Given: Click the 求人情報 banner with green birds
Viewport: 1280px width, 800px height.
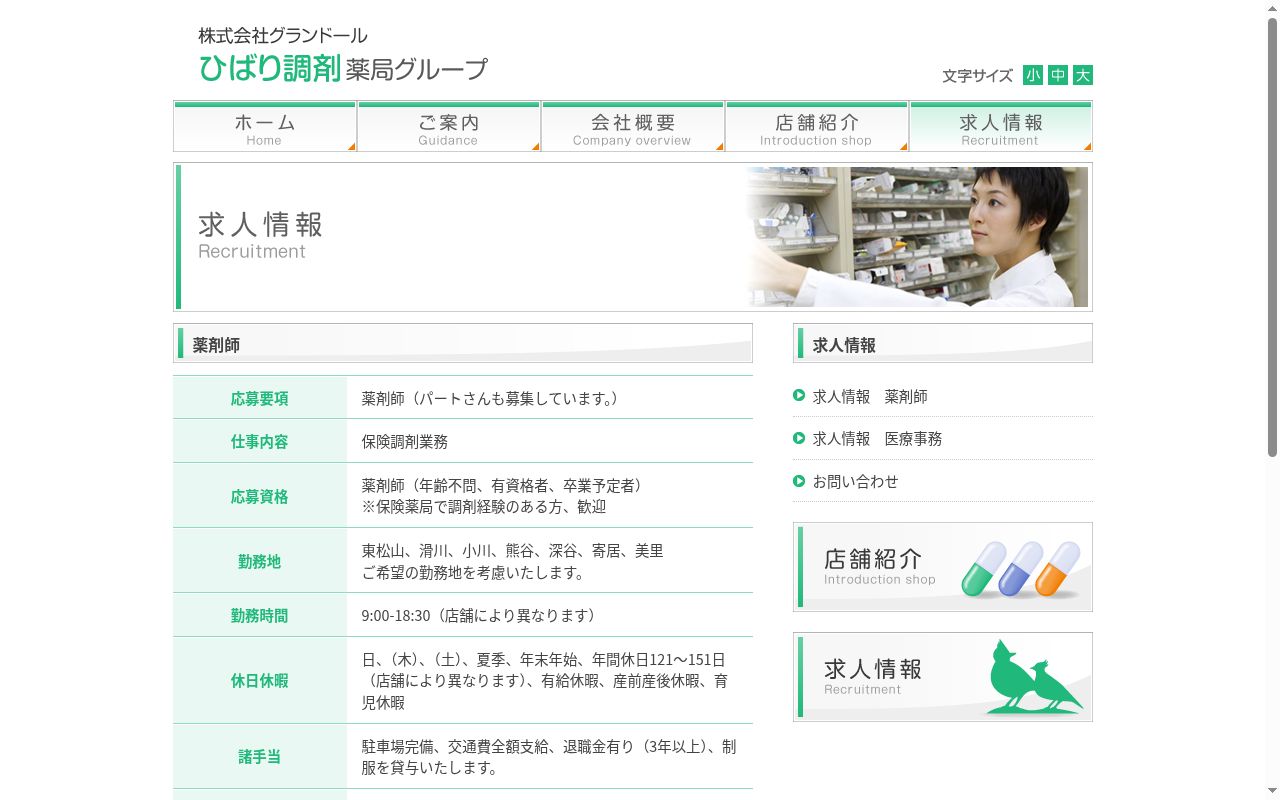Looking at the screenshot, I should coord(943,677).
